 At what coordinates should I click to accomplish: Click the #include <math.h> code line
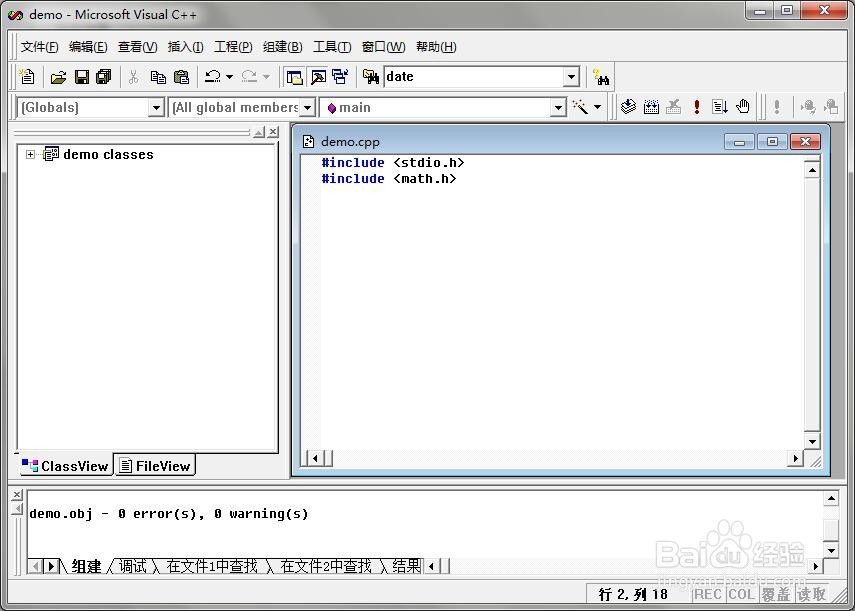coord(388,179)
